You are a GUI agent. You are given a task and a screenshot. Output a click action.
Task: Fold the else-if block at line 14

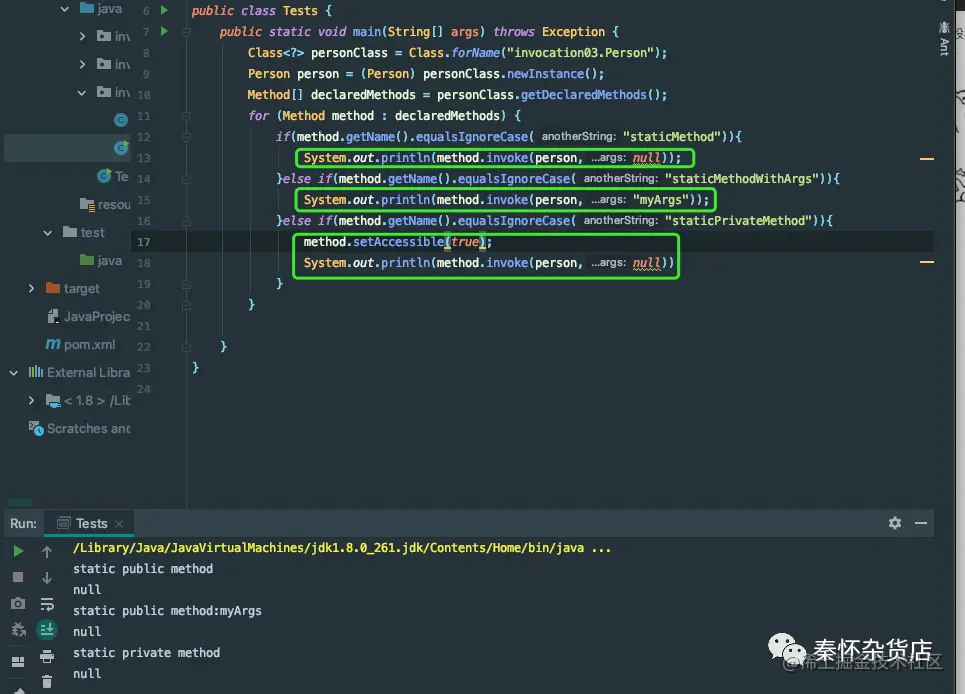click(x=186, y=179)
